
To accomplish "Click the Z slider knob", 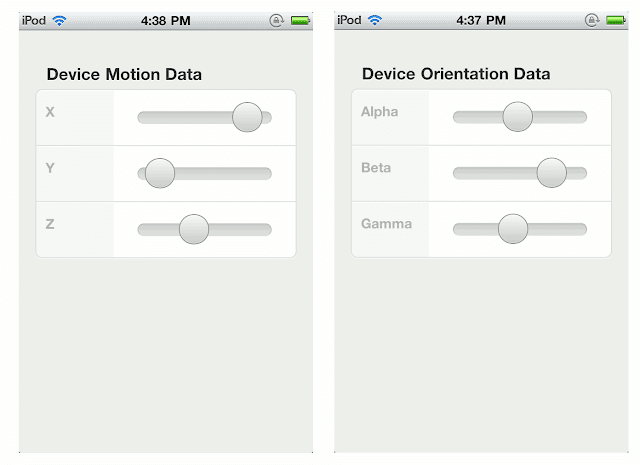I will click(194, 229).
